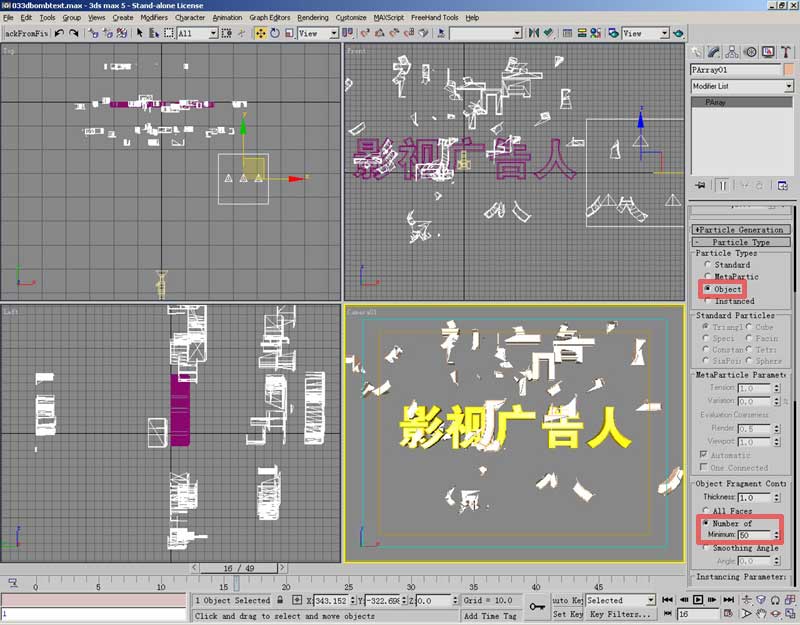Open the Graph Editors menu

(269, 17)
